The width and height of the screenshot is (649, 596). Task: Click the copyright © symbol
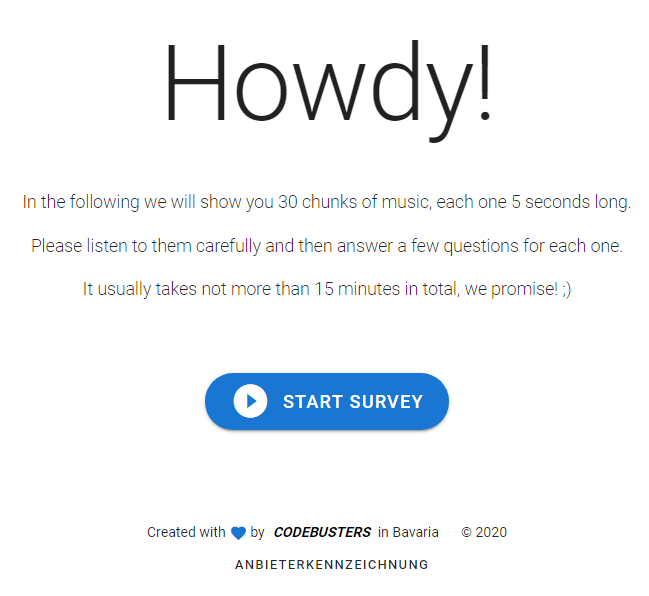[466, 532]
